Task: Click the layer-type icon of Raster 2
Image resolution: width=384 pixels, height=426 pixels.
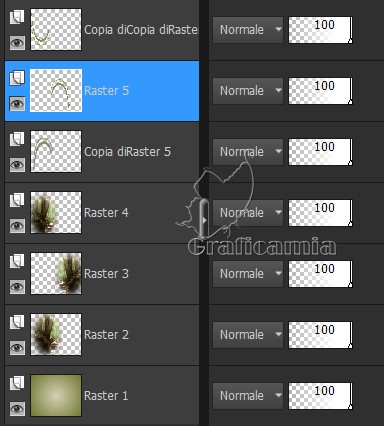Action: tap(17, 322)
